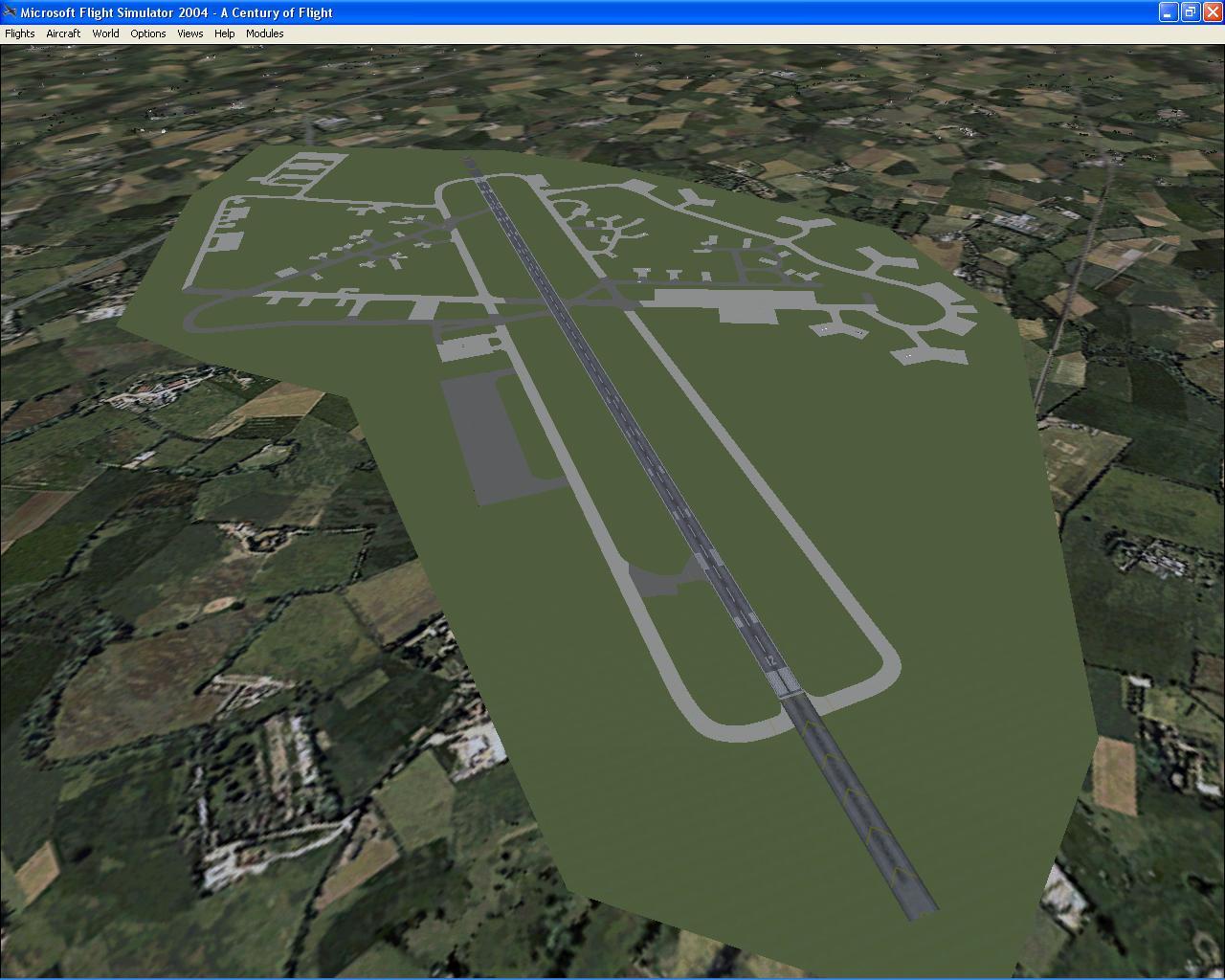Image resolution: width=1225 pixels, height=980 pixels.
Task: Click the window title text
Action: pyautogui.click(x=177, y=12)
